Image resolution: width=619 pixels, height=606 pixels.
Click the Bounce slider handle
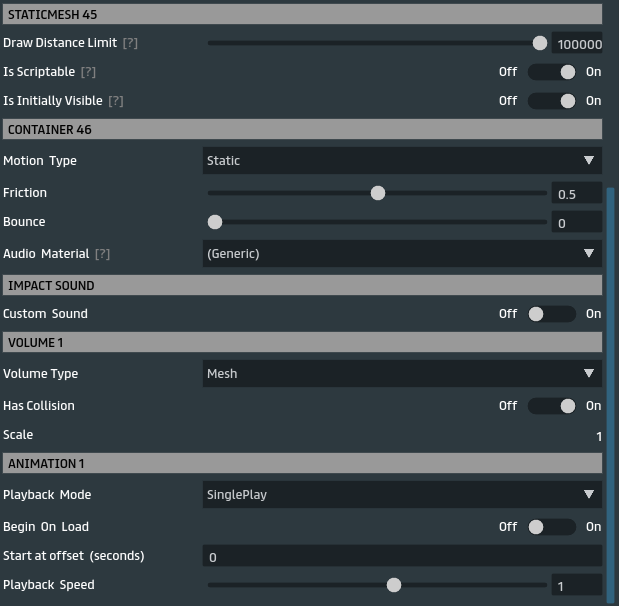[215, 222]
